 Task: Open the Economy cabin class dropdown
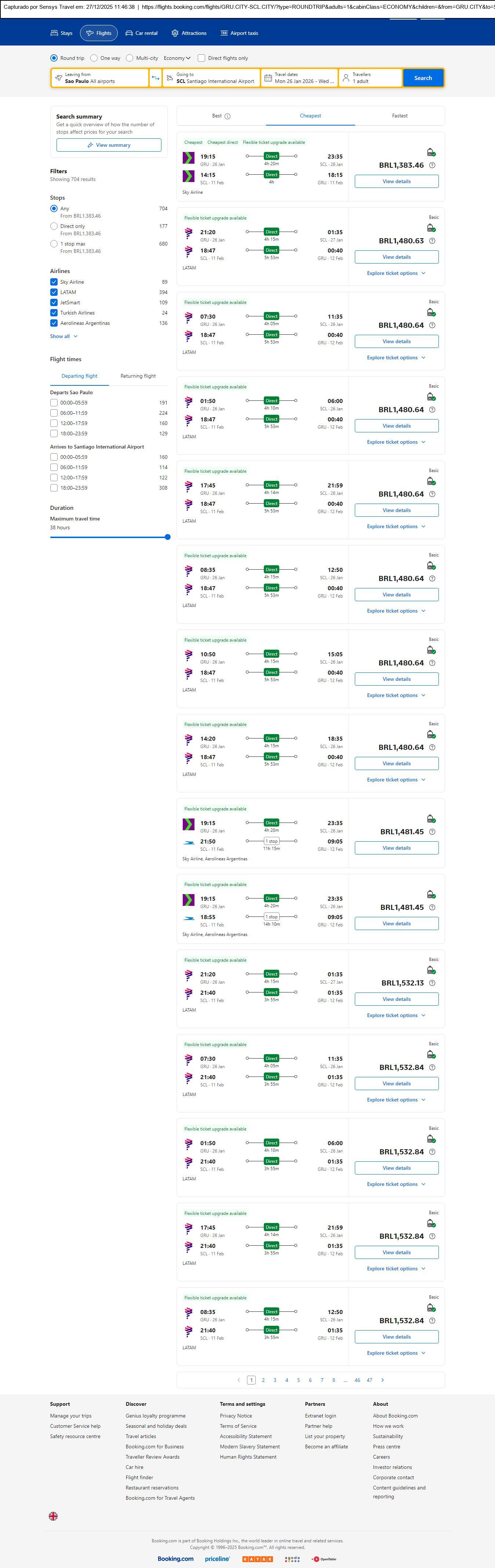[177, 58]
